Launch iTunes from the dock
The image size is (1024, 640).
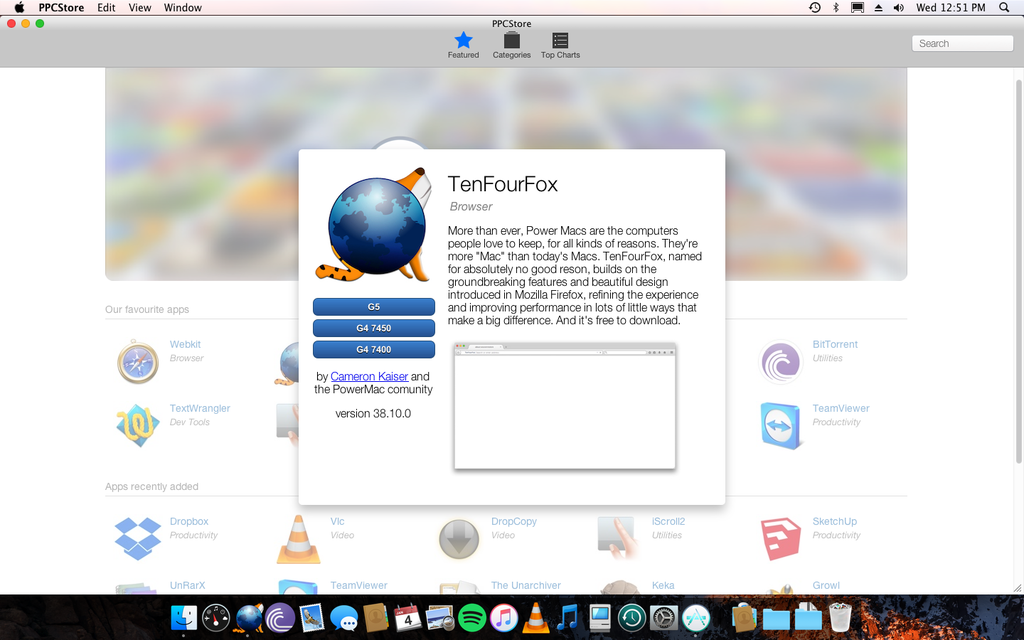coord(504,617)
